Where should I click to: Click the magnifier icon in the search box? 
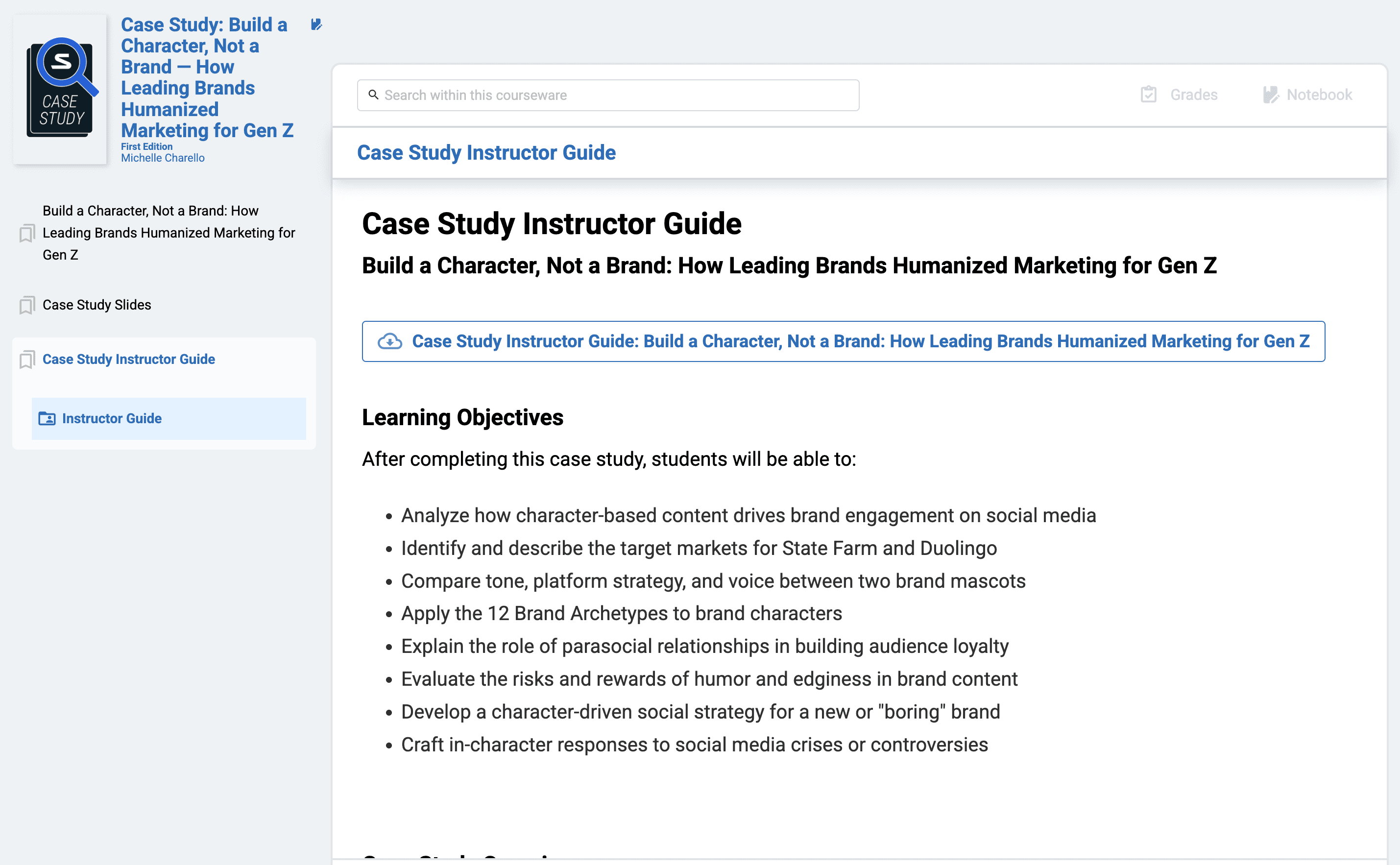pyautogui.click(x=373, y=95)
